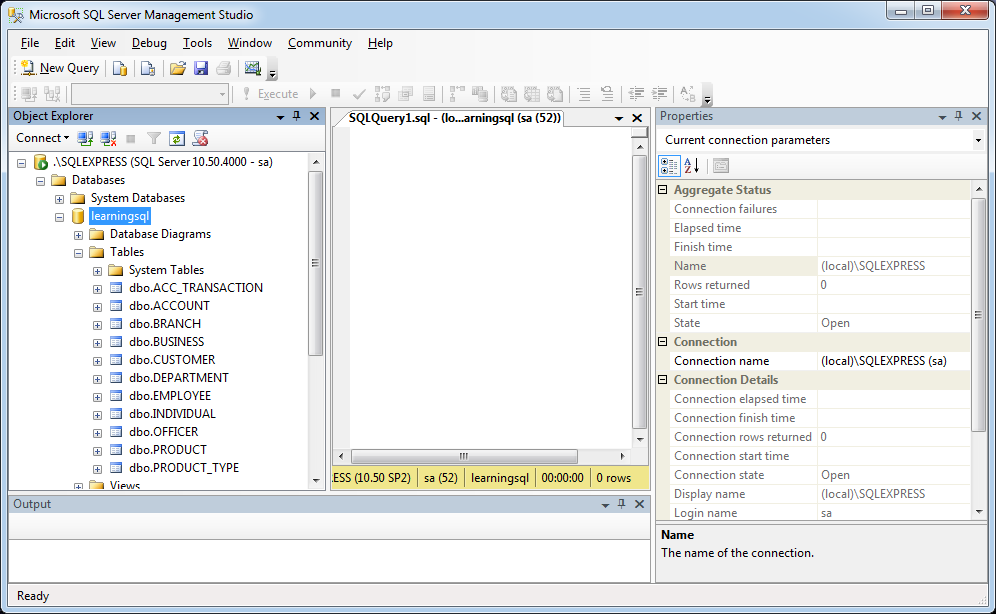996x614 pixels.
Task: Click the Disconnect icon in Object Explorer
Action: point(108,138)
